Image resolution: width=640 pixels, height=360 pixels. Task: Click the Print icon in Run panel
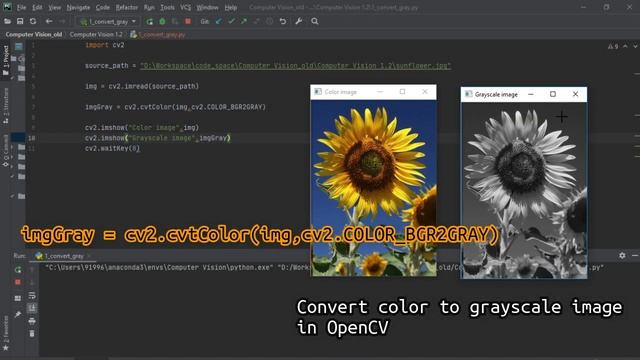(32, 321)
